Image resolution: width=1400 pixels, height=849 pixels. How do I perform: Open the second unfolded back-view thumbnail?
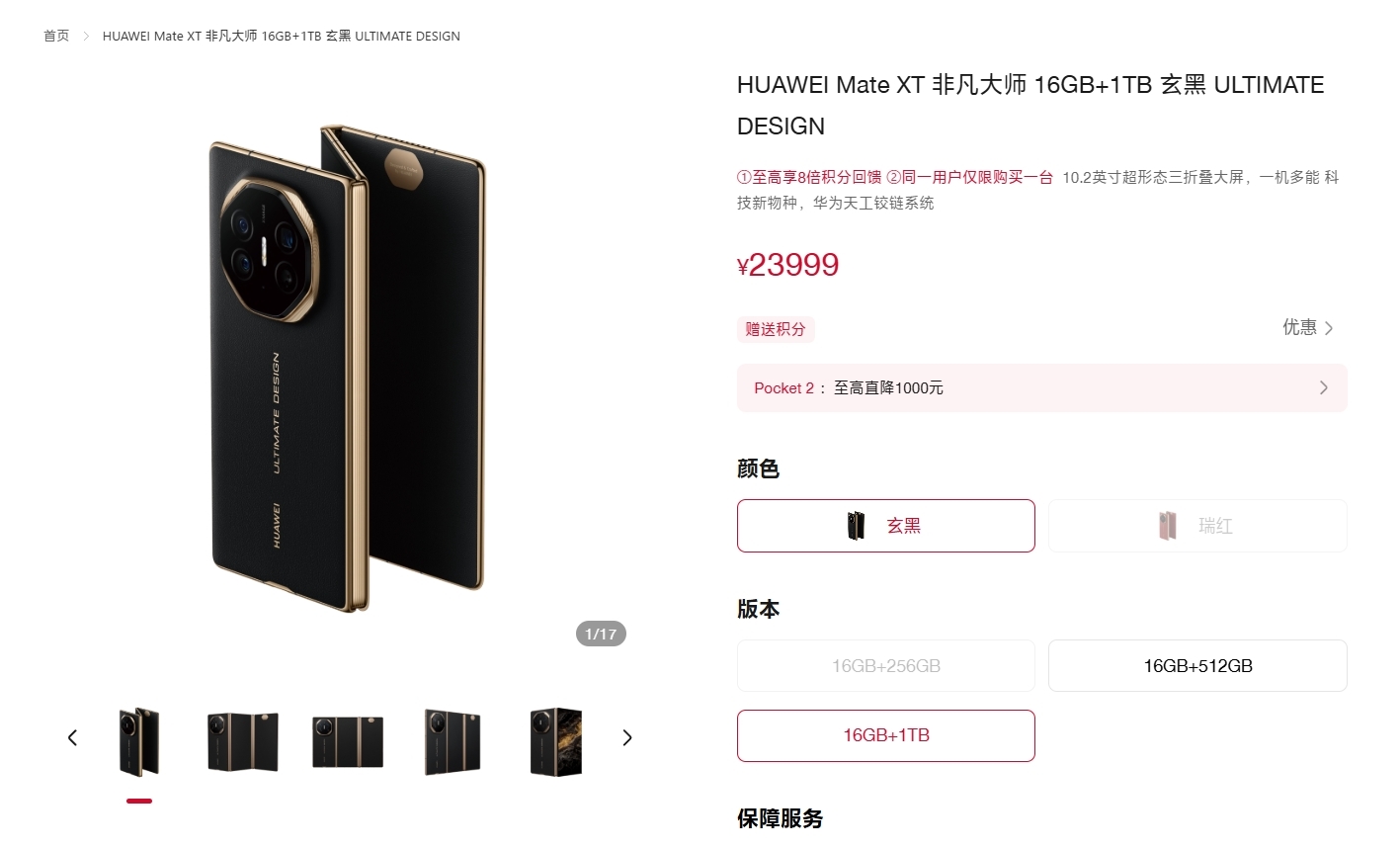243,741
